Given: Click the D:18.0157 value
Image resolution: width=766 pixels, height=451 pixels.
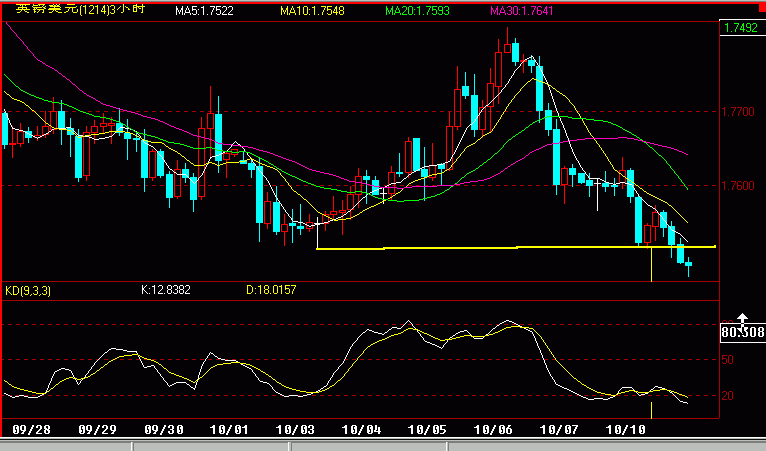Looking at the screenshot, I should tap(271, 290).
